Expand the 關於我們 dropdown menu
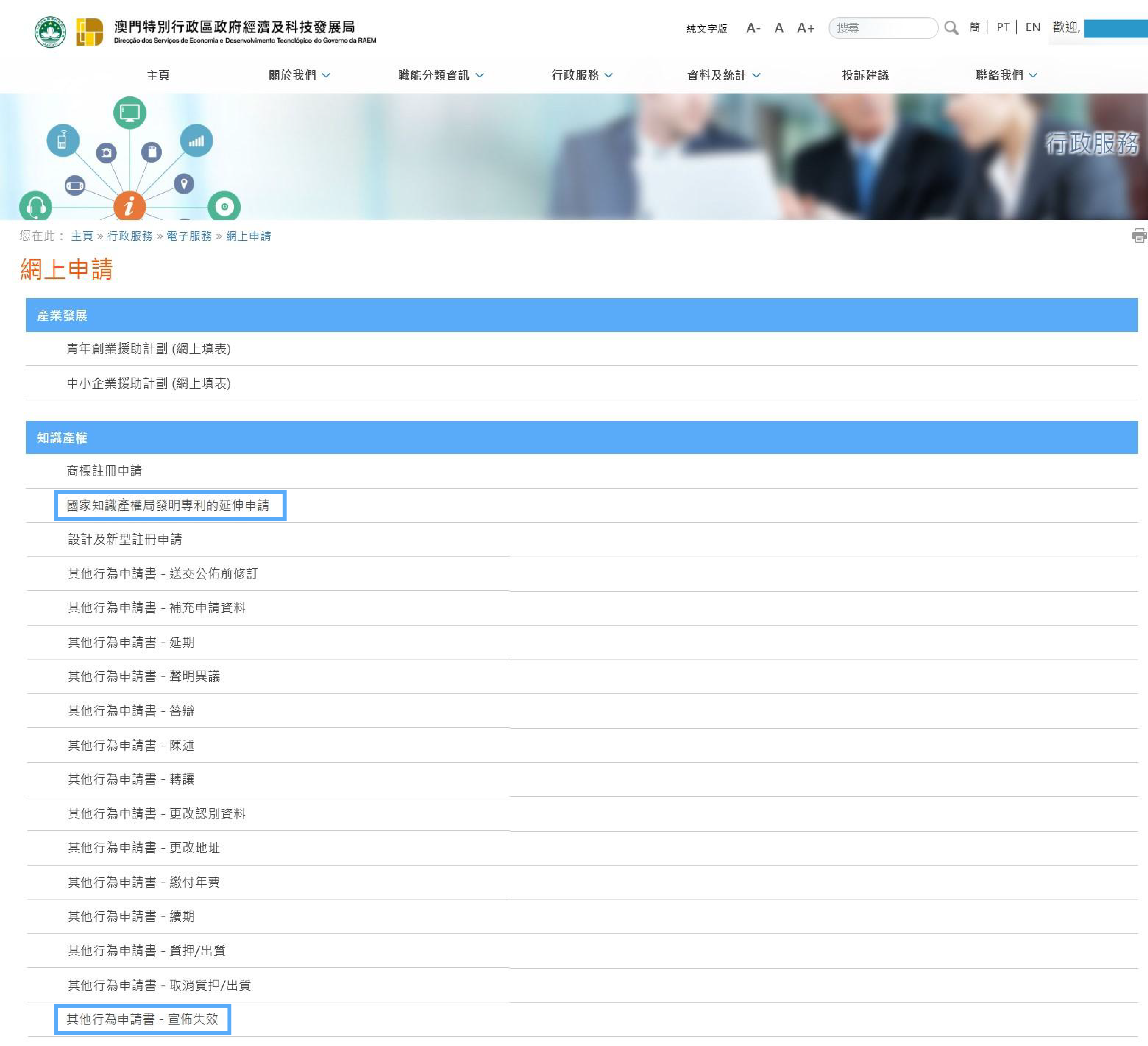1148x1046 pixels. 299,75
